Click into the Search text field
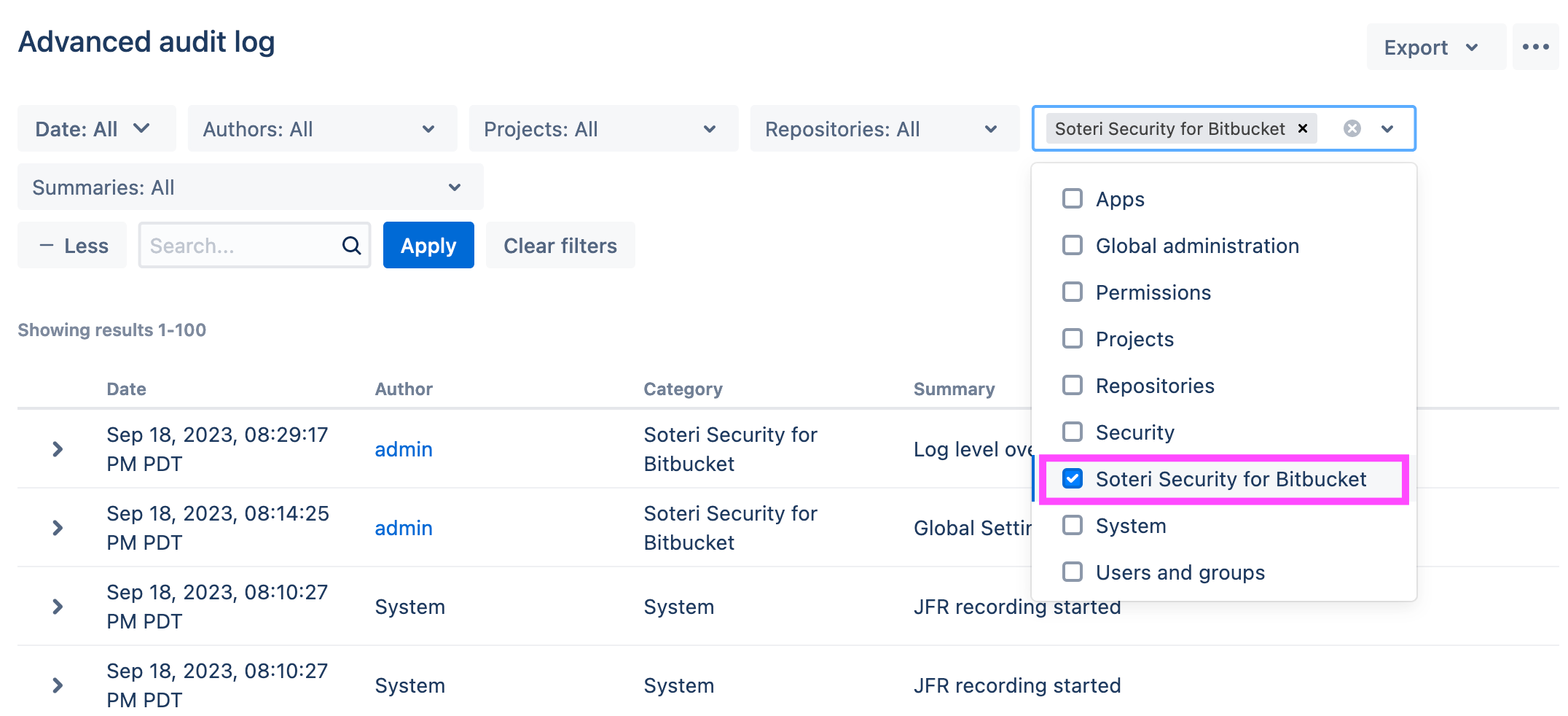This screenshot has width=1568, height=716. tap(240, 246)
